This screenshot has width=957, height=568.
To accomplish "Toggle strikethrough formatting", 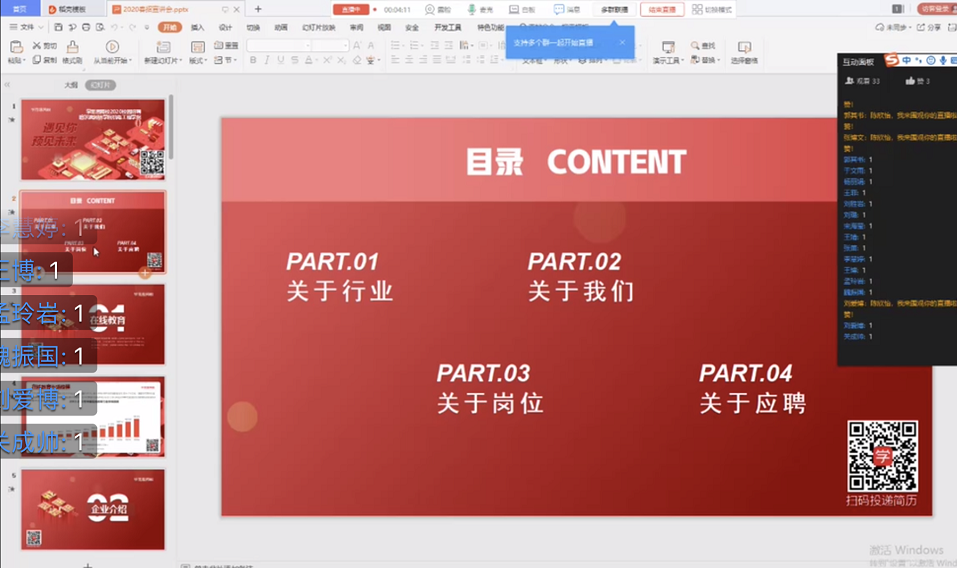I will 295,60.
